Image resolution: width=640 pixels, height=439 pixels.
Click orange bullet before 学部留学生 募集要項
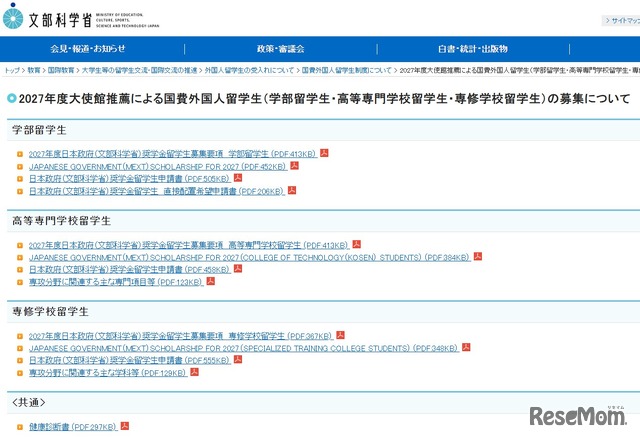20,154
